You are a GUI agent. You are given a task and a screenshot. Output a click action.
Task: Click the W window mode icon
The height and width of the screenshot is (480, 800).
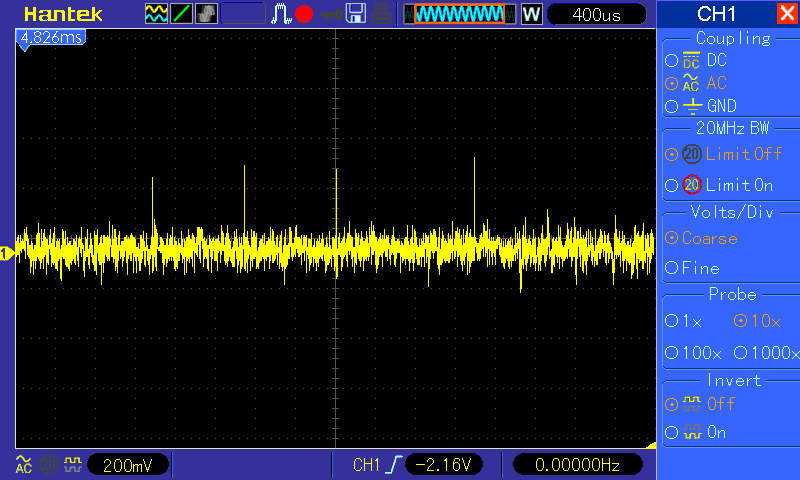tap(531, 14)
